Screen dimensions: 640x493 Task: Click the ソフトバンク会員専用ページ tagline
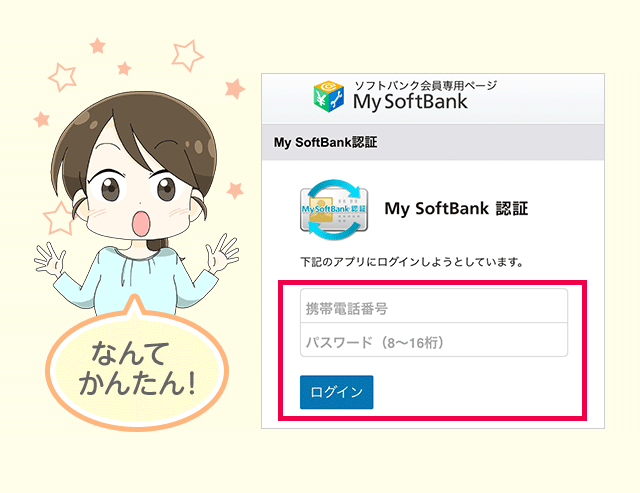(425, 85)
